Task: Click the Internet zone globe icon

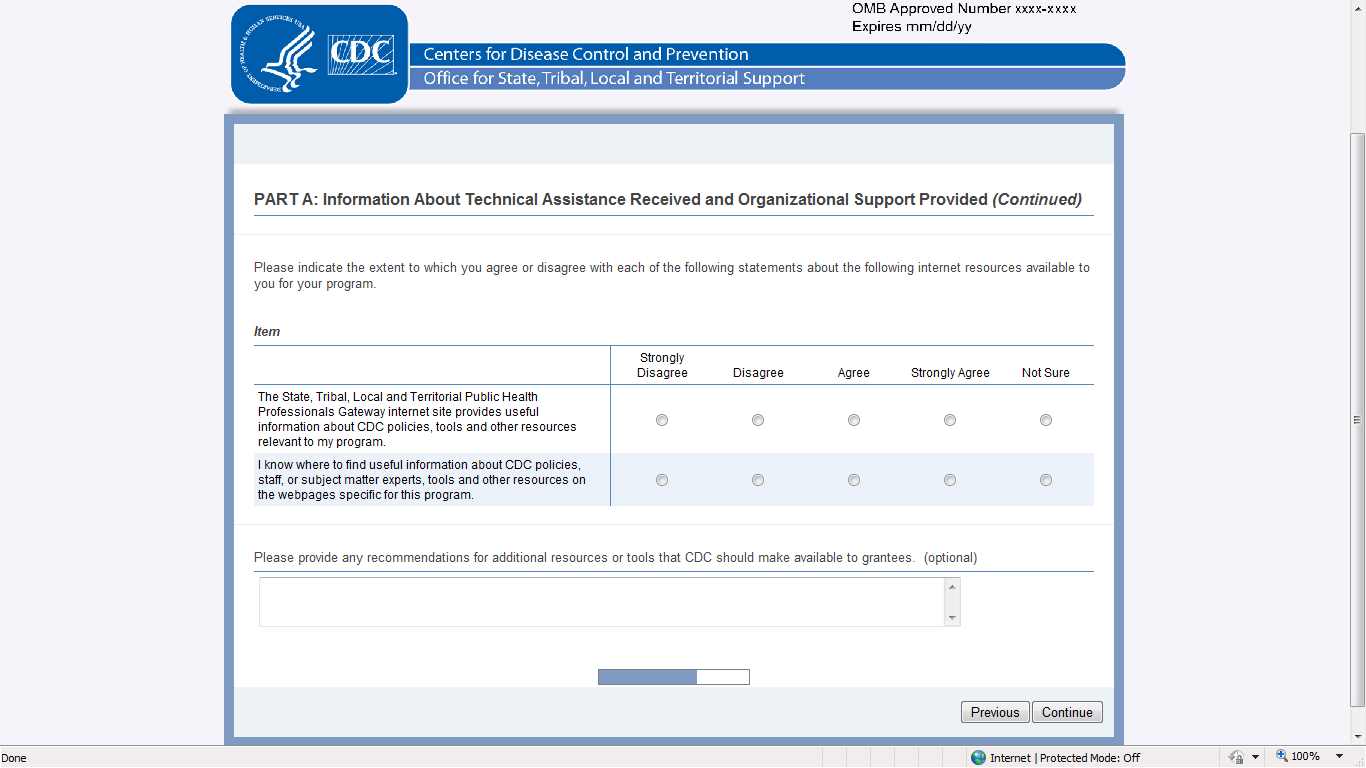Action: pyautogui.click(x=978, y=758)
